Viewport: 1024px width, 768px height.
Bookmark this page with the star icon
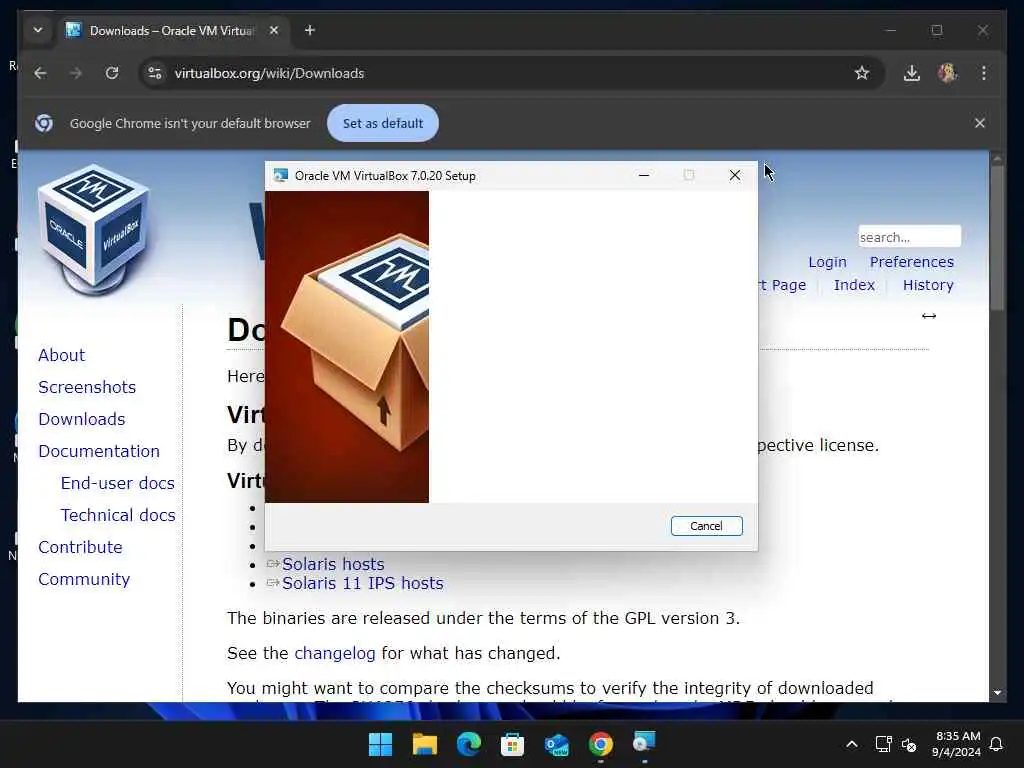coord(862,73)
